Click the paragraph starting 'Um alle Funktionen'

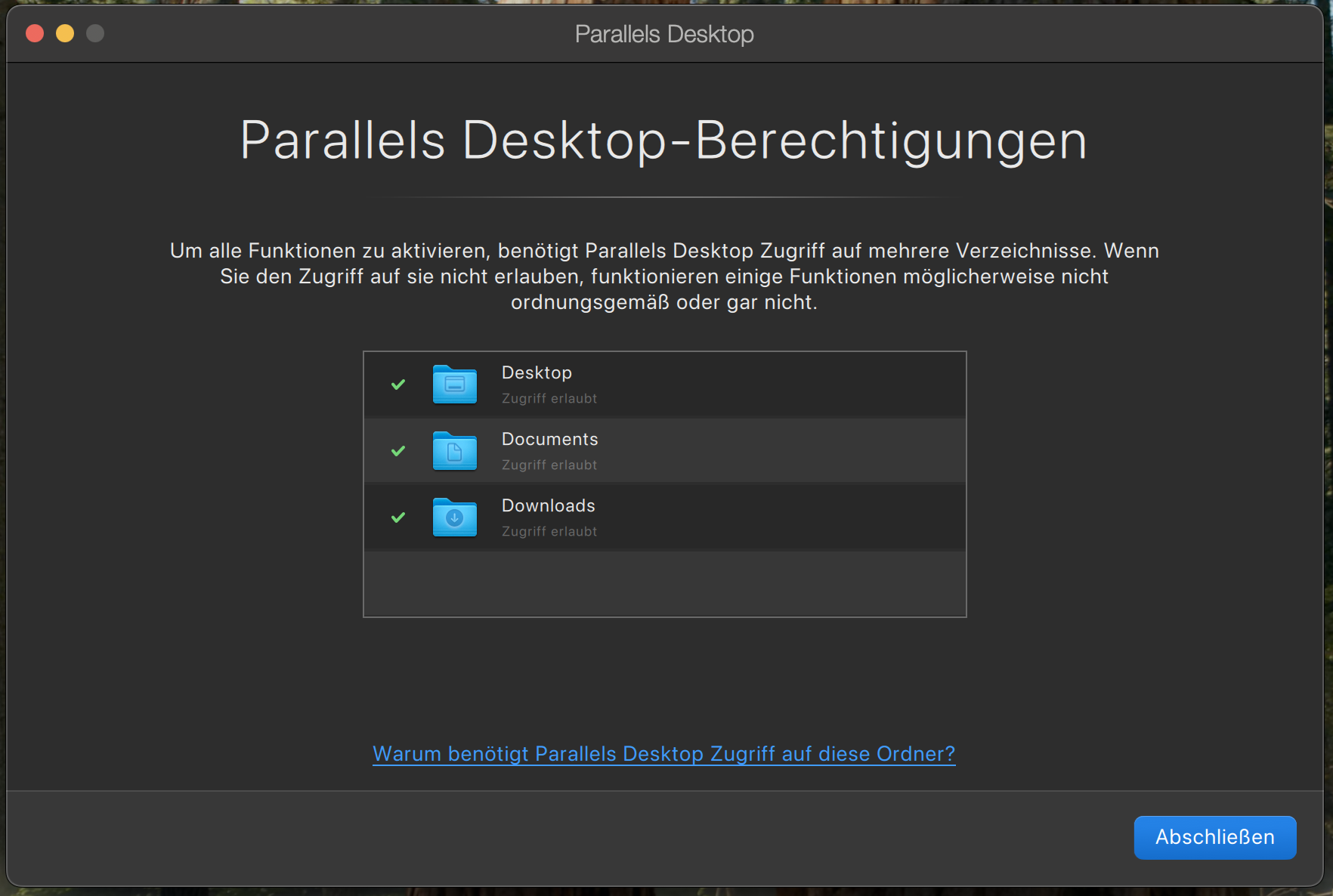pos(664,277)
